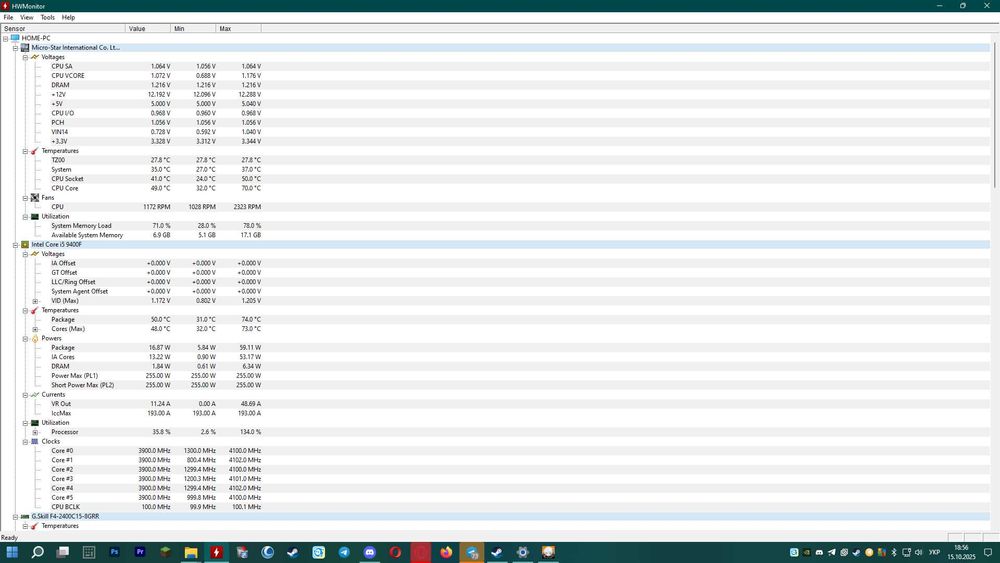The height and width of the screenshot is (563, 1000).
Task: Click the volume speaker tray icon
Action: click(x=919, y=552)
